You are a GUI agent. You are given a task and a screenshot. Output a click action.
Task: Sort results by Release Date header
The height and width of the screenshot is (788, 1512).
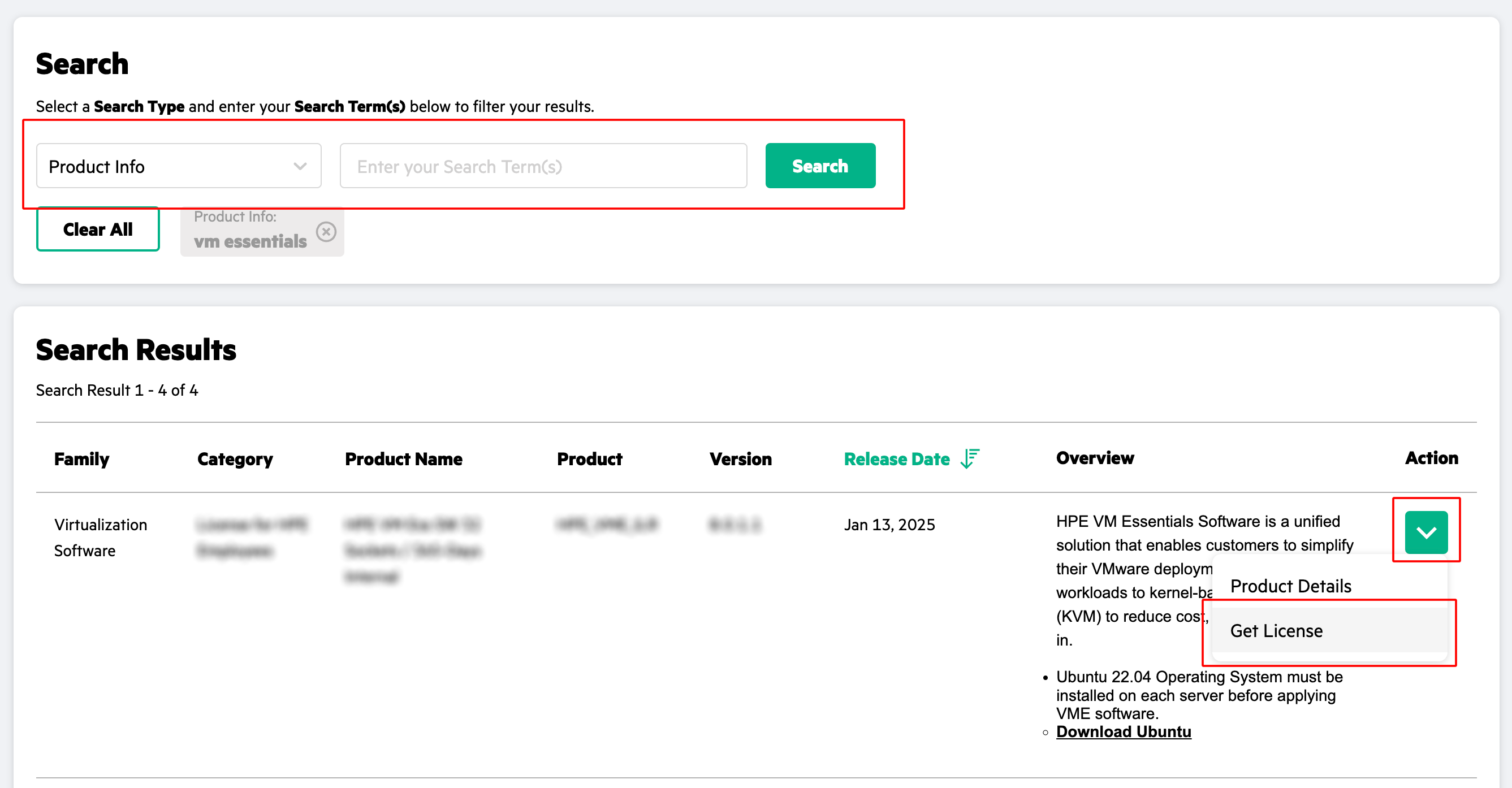click(x=896, y=459)
